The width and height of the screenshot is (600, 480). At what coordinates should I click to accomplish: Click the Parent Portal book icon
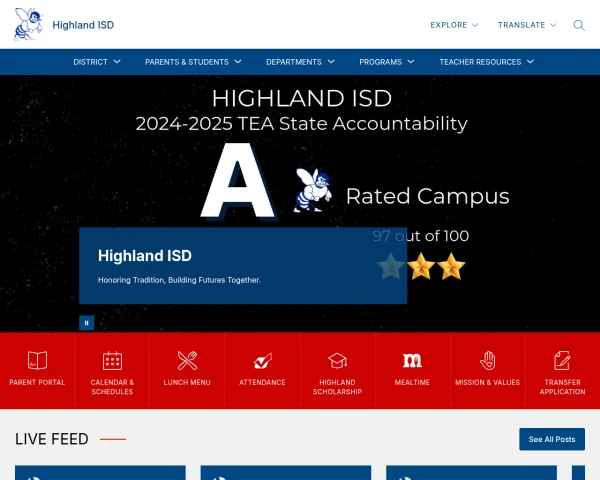click(38, 360)
